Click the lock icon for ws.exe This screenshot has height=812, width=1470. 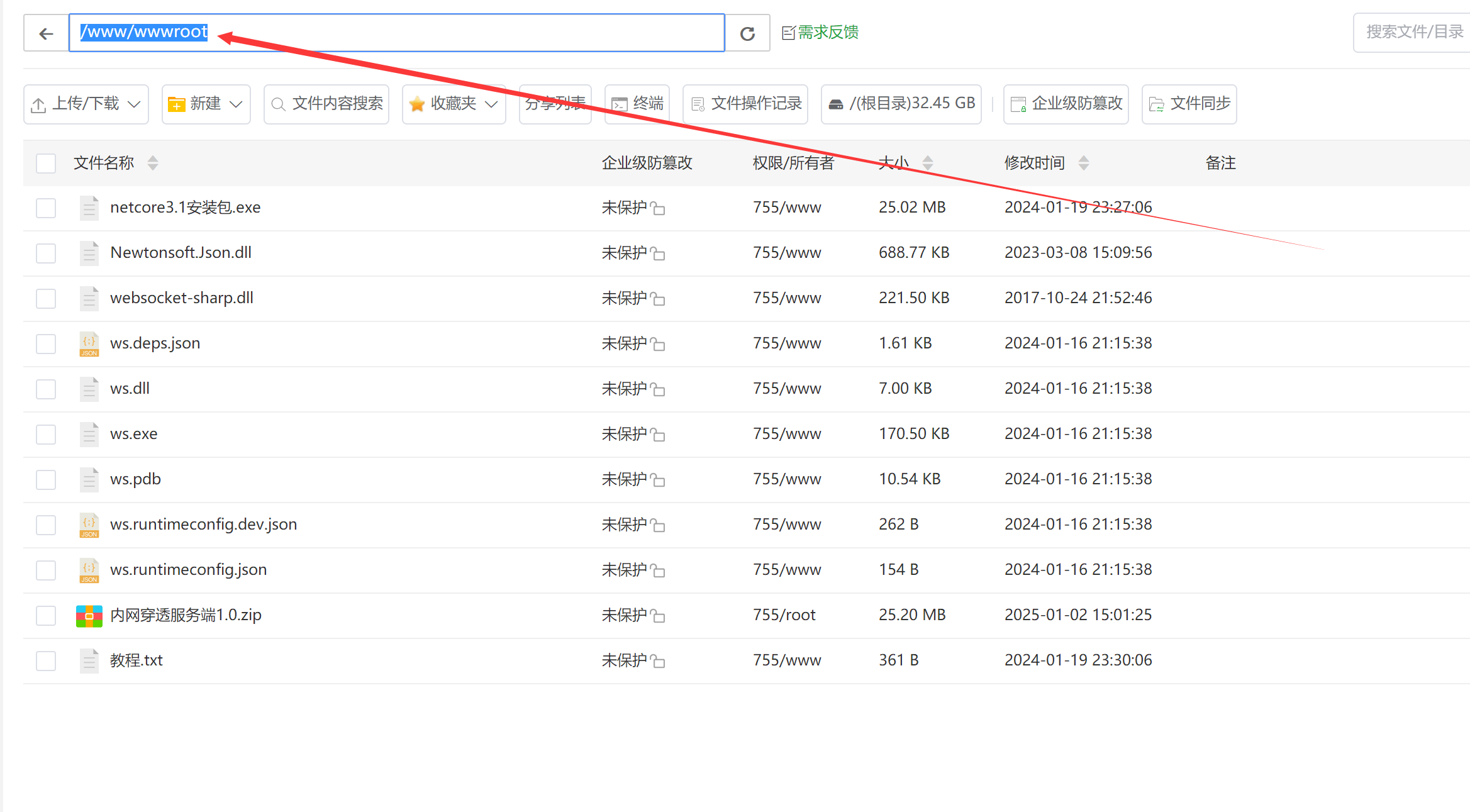pyautogui.click(x=657, y=435)
